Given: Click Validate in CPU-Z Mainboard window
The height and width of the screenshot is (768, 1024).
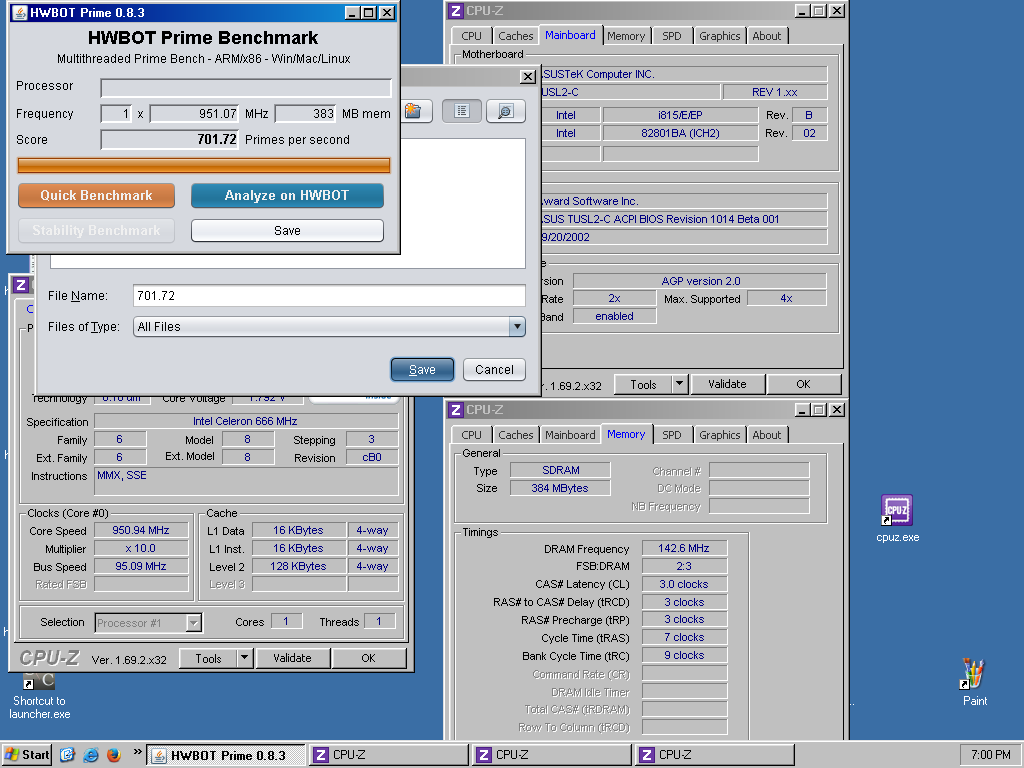Looking at the screenshot, I should tap(727, 384).
